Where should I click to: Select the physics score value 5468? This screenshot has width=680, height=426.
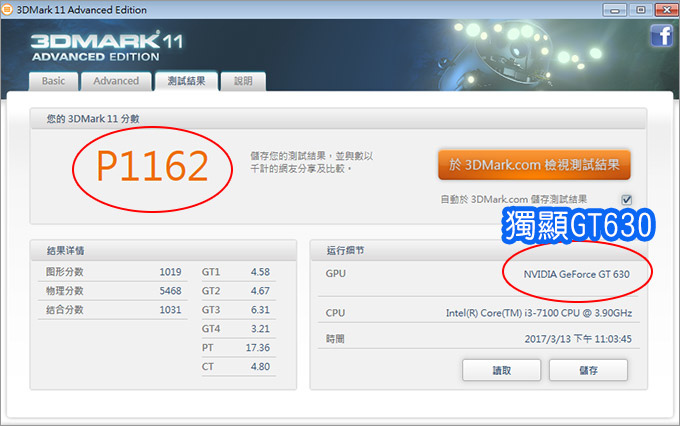[x=170, y=291]
